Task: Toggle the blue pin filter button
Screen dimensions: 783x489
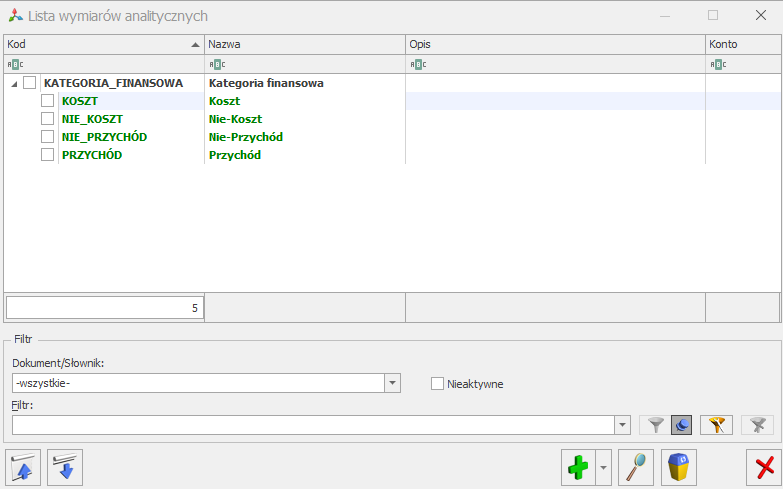Action: (x=682, y=425)
